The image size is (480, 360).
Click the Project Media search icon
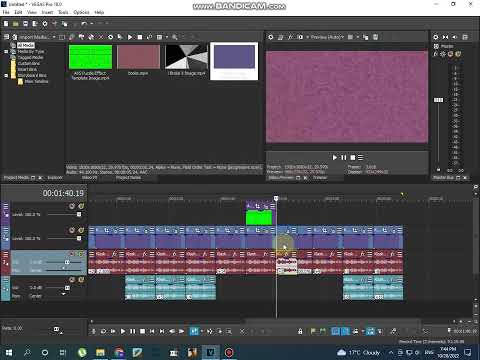pos(174,37)
